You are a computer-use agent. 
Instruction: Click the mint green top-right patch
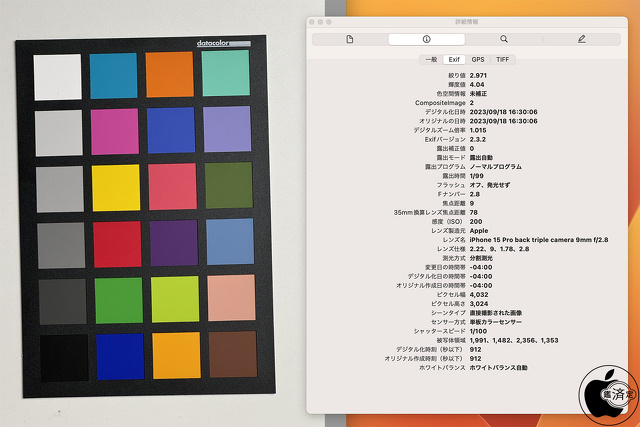[225, 73]
